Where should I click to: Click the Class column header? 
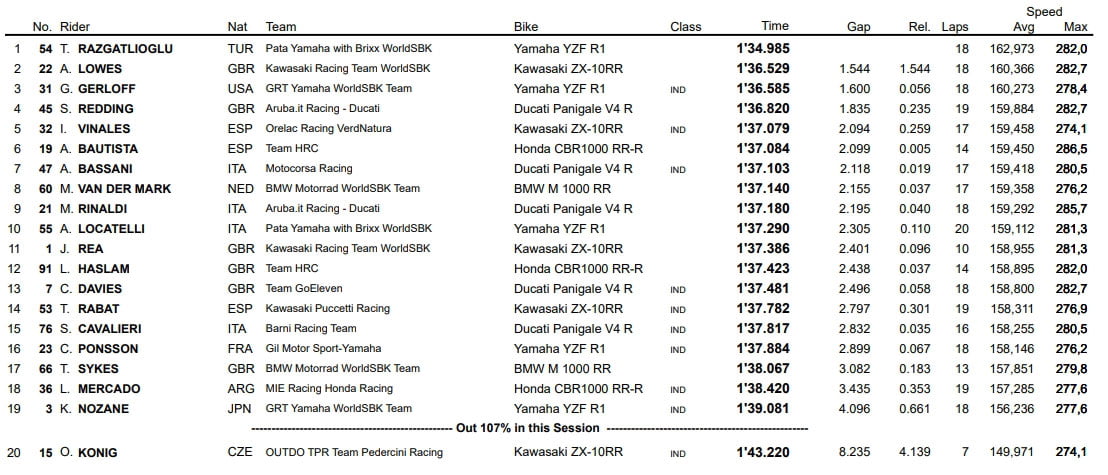pyautogui.click(x=685, y=27)
